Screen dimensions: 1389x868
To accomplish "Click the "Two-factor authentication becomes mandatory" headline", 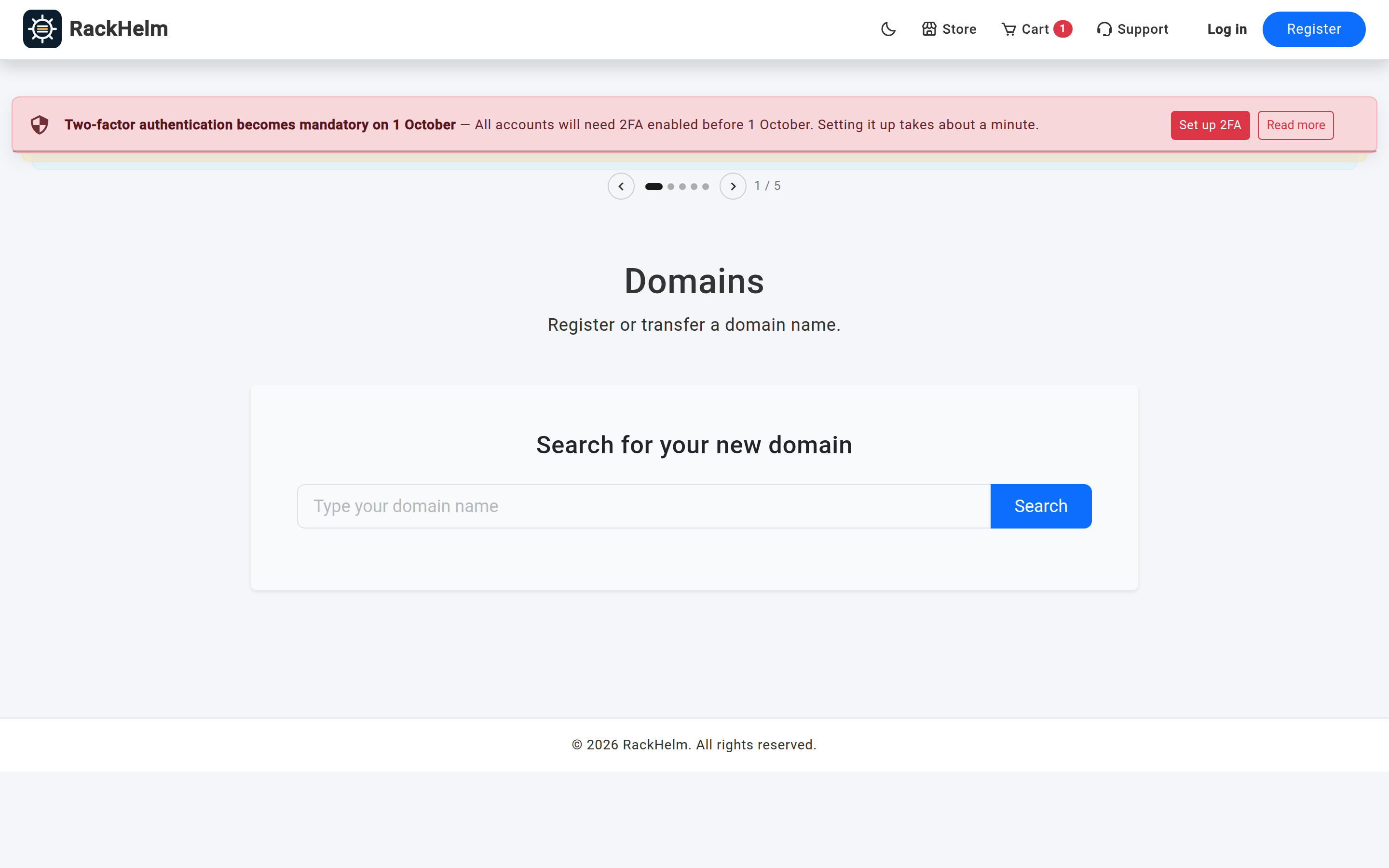I will (259, 124).
